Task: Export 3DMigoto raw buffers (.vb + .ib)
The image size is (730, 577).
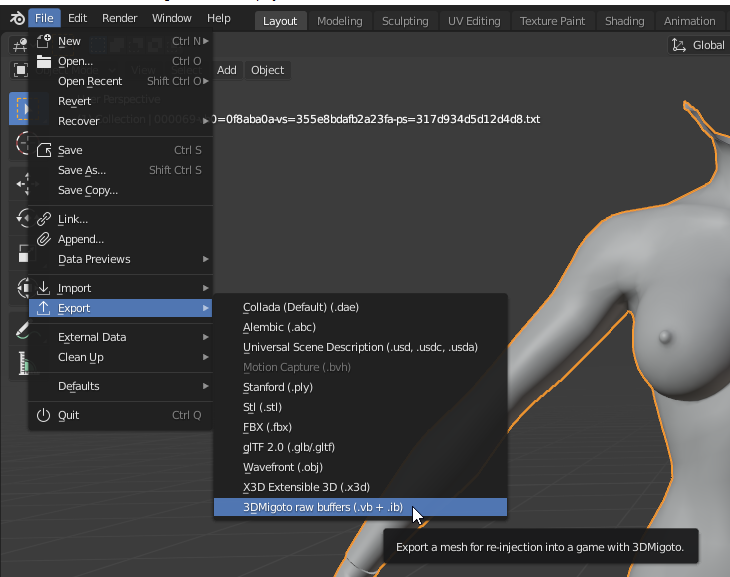Action: 360,507
